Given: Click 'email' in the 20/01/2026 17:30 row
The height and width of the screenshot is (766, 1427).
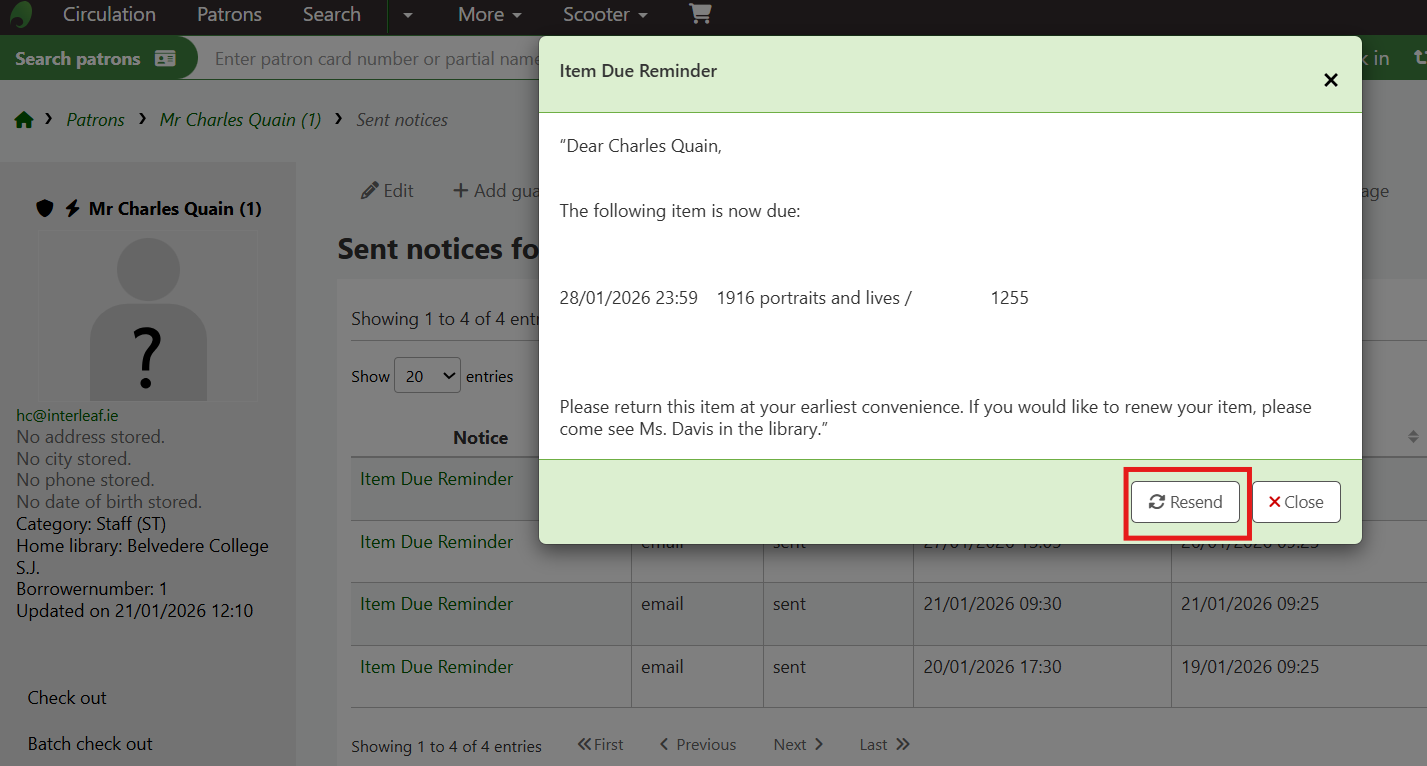Looking at the screenshot, I should [x=662, y=667].
